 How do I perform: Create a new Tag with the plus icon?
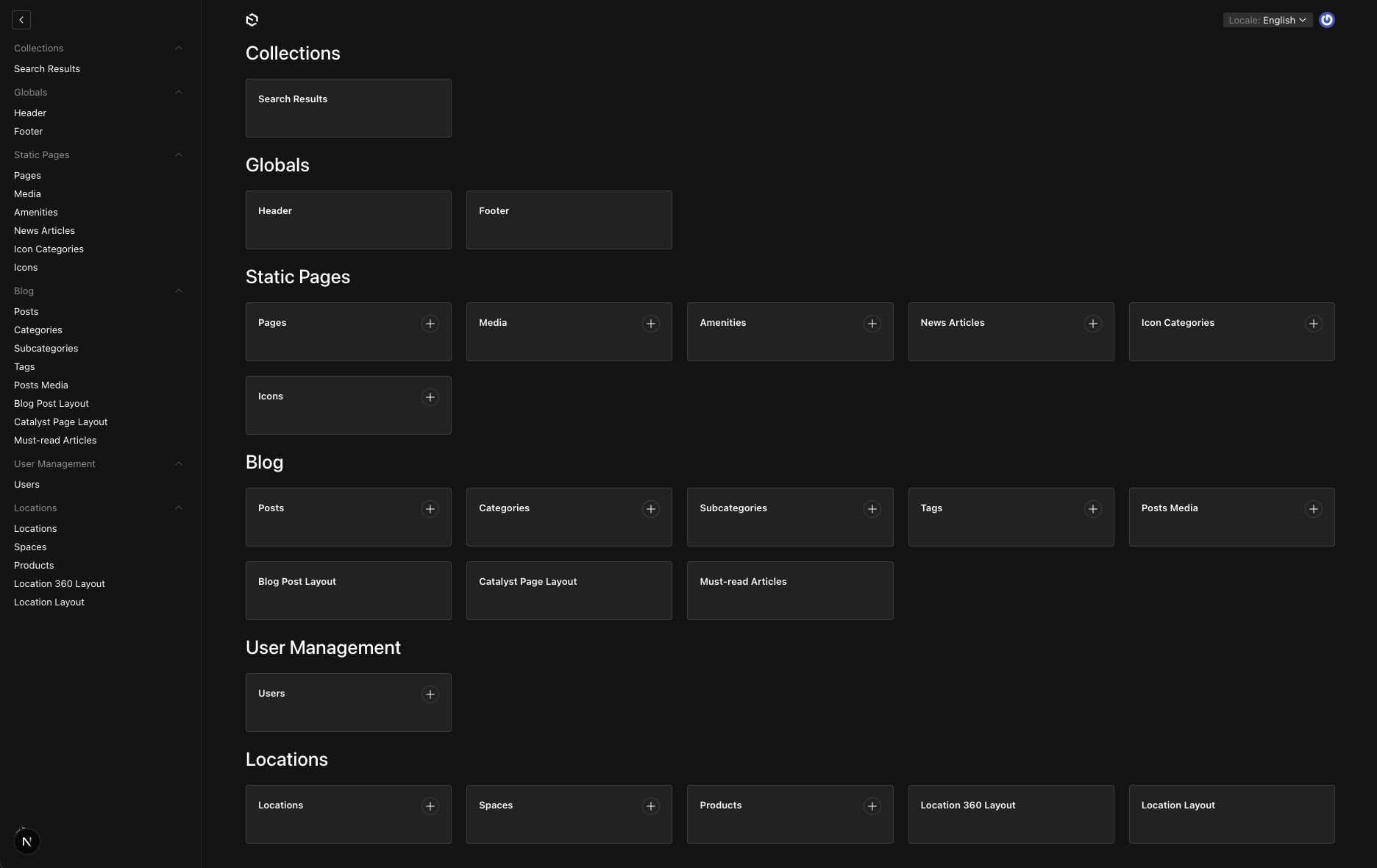click(x=1093, y=509)
